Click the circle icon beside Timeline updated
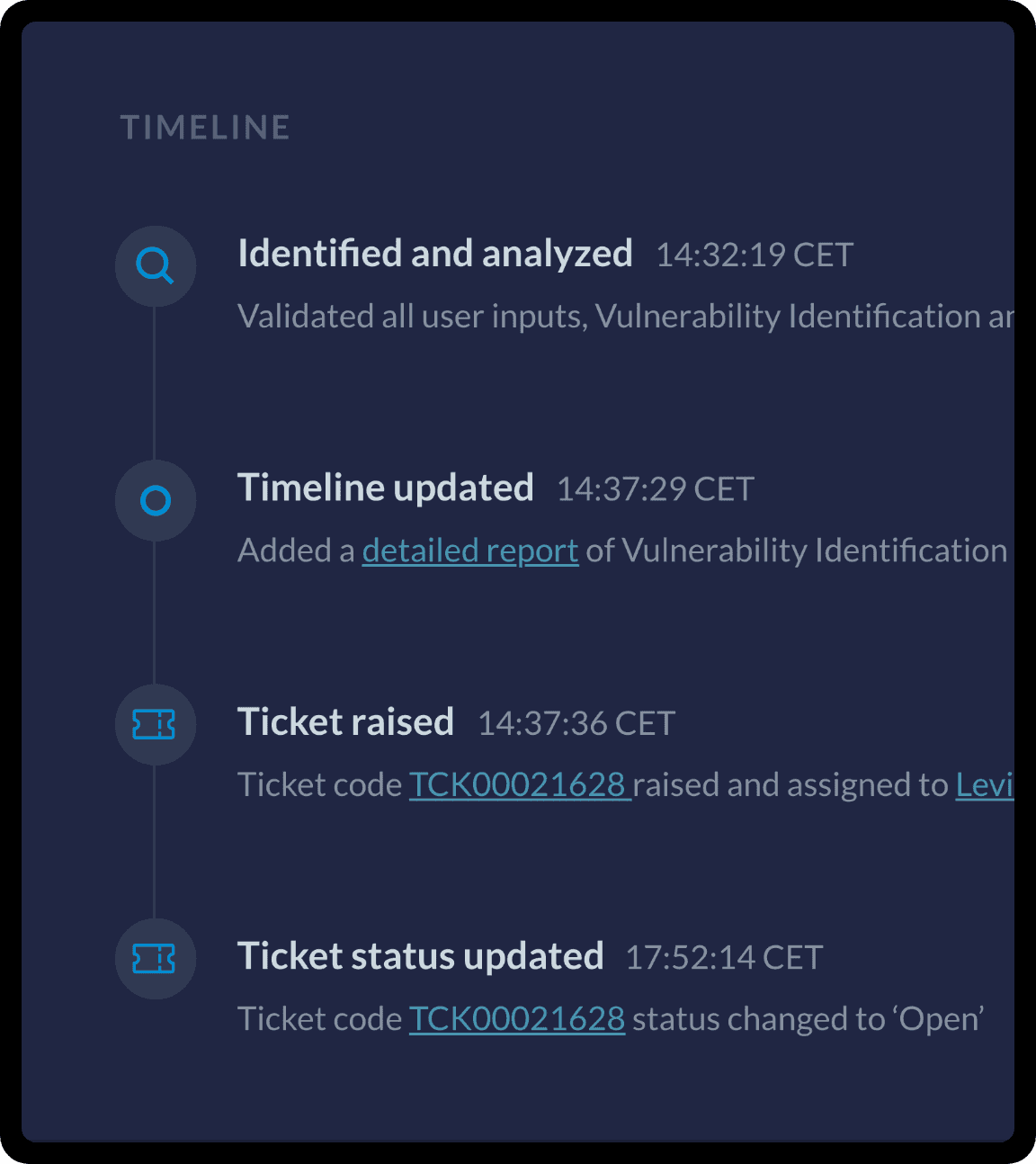Screen dimensions: 1036x1164 pyautogui.click(x=156, y=500)
